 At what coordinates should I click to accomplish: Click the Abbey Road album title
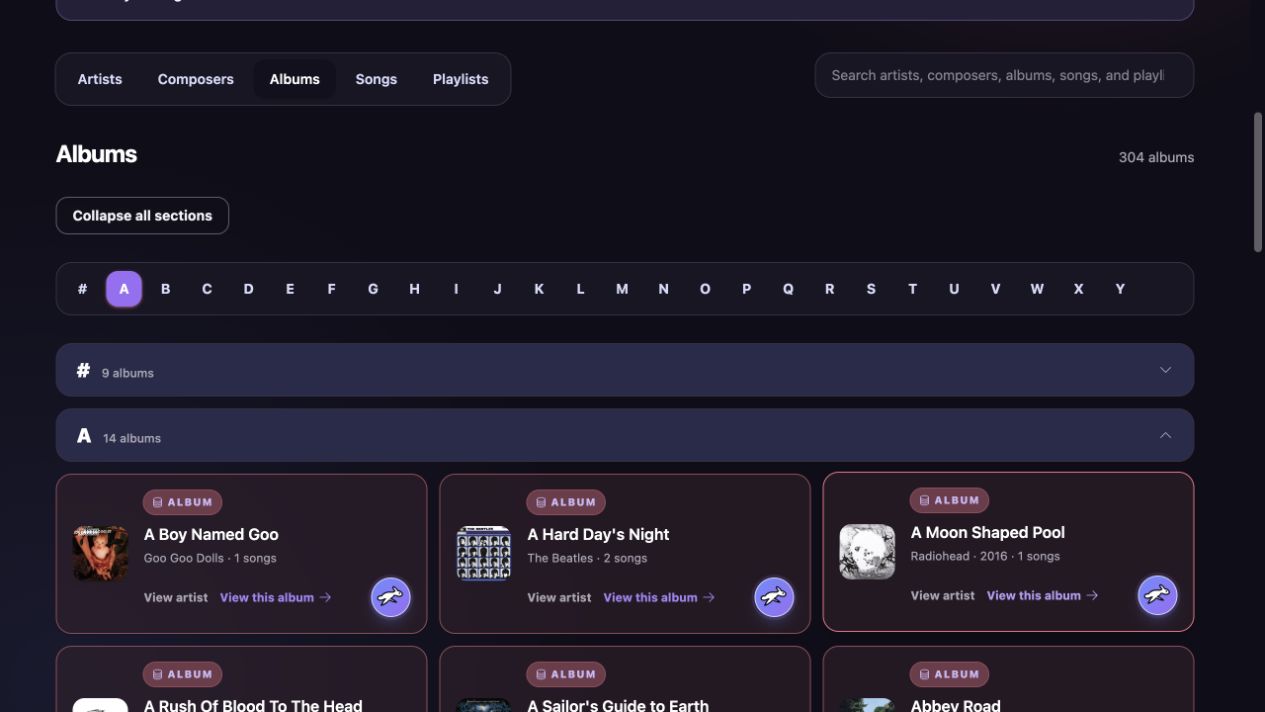click(x=955, y=705)
